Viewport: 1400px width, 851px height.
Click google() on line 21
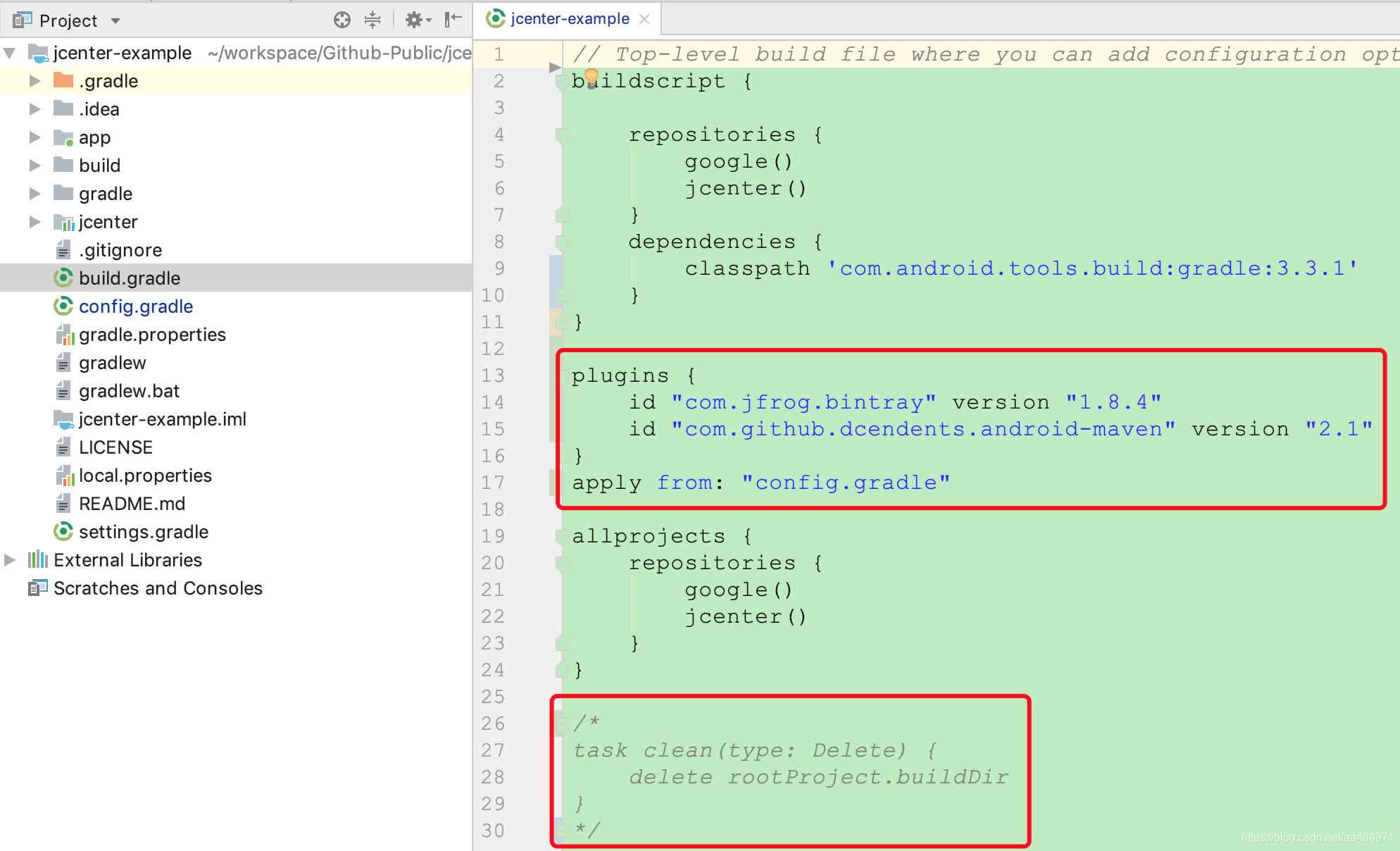[x=739, y=590]
